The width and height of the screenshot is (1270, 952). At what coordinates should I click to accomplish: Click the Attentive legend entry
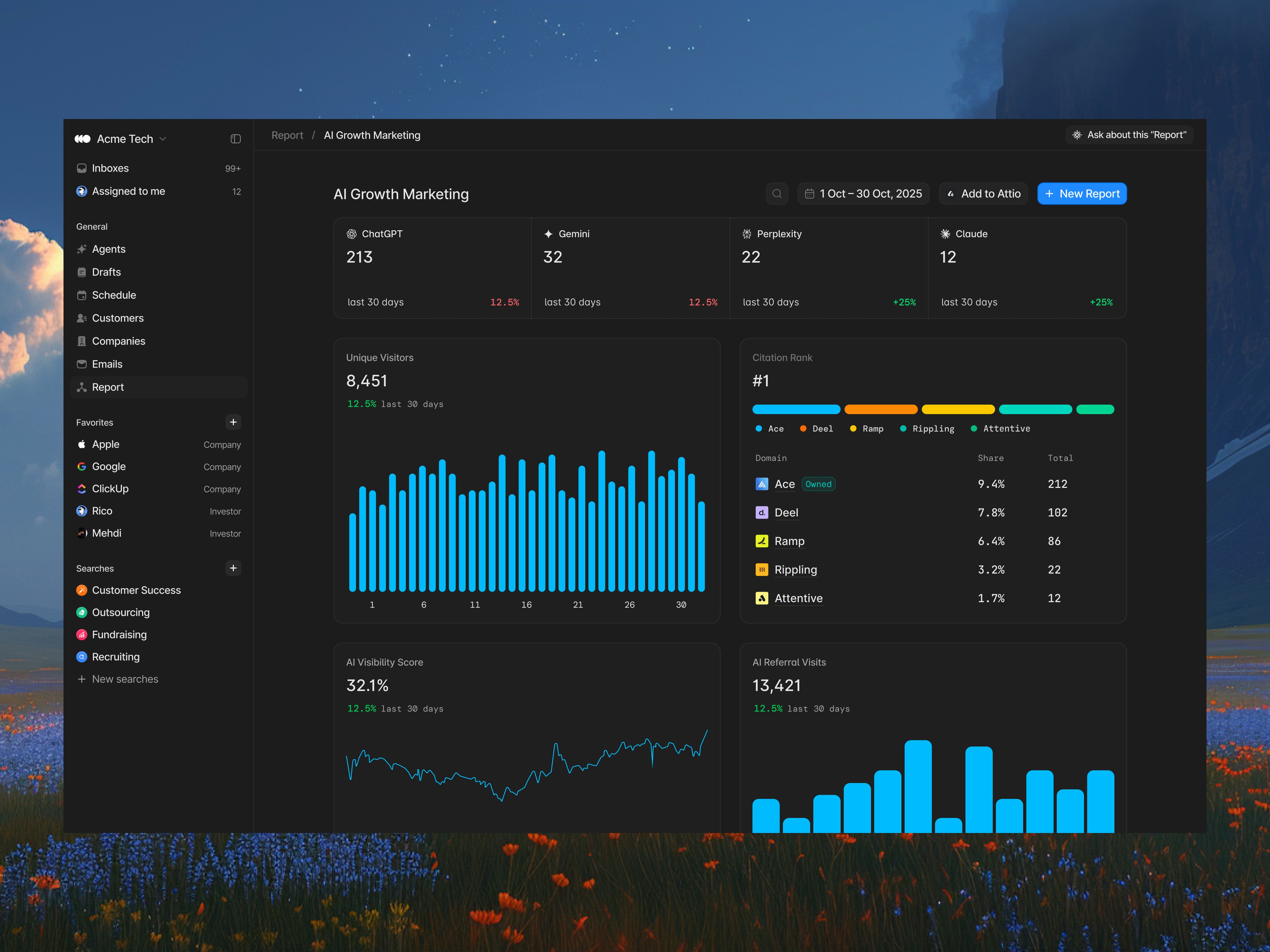[1000, 429]
